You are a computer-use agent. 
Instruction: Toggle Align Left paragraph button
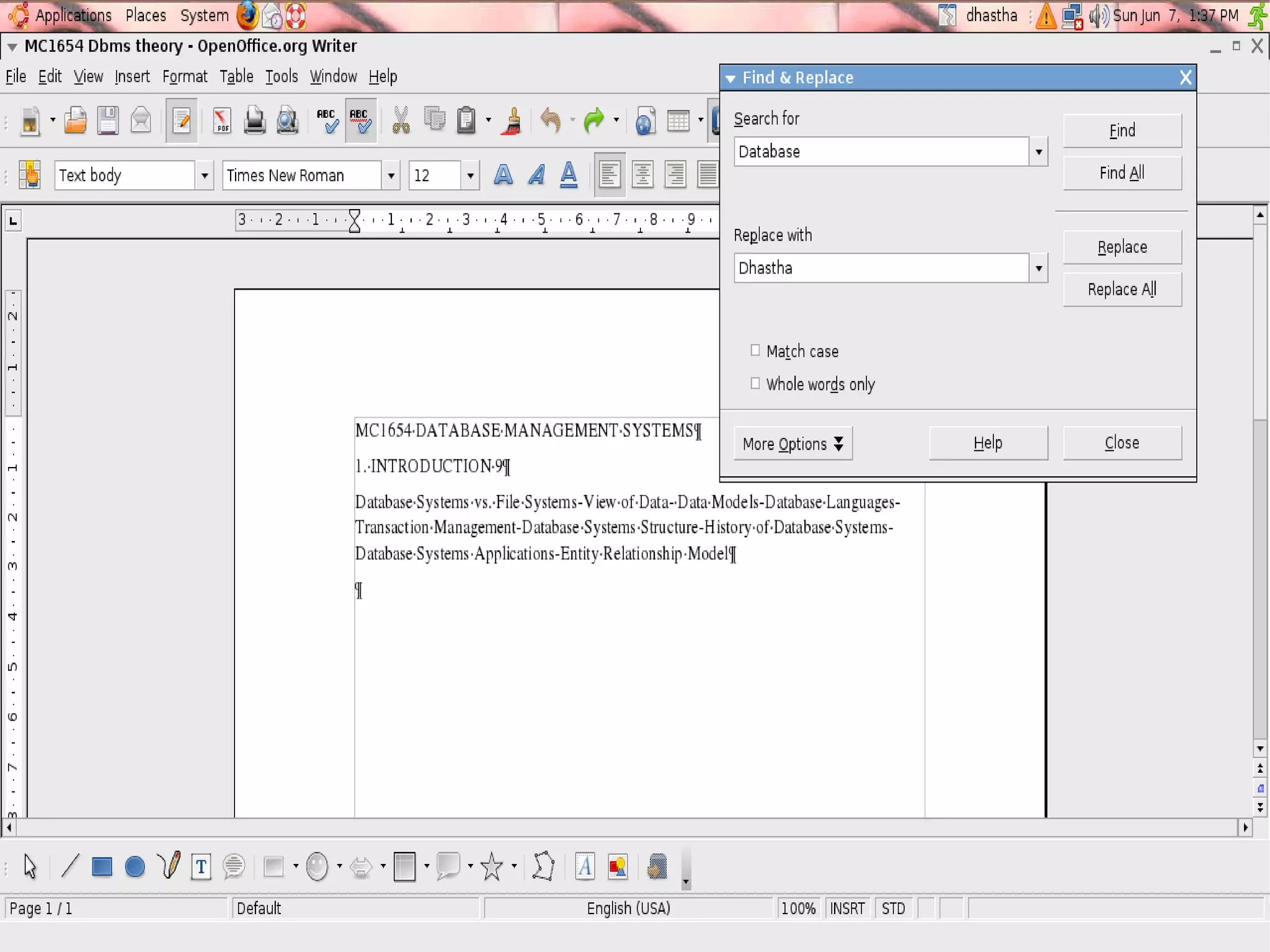tap(610, 175)
